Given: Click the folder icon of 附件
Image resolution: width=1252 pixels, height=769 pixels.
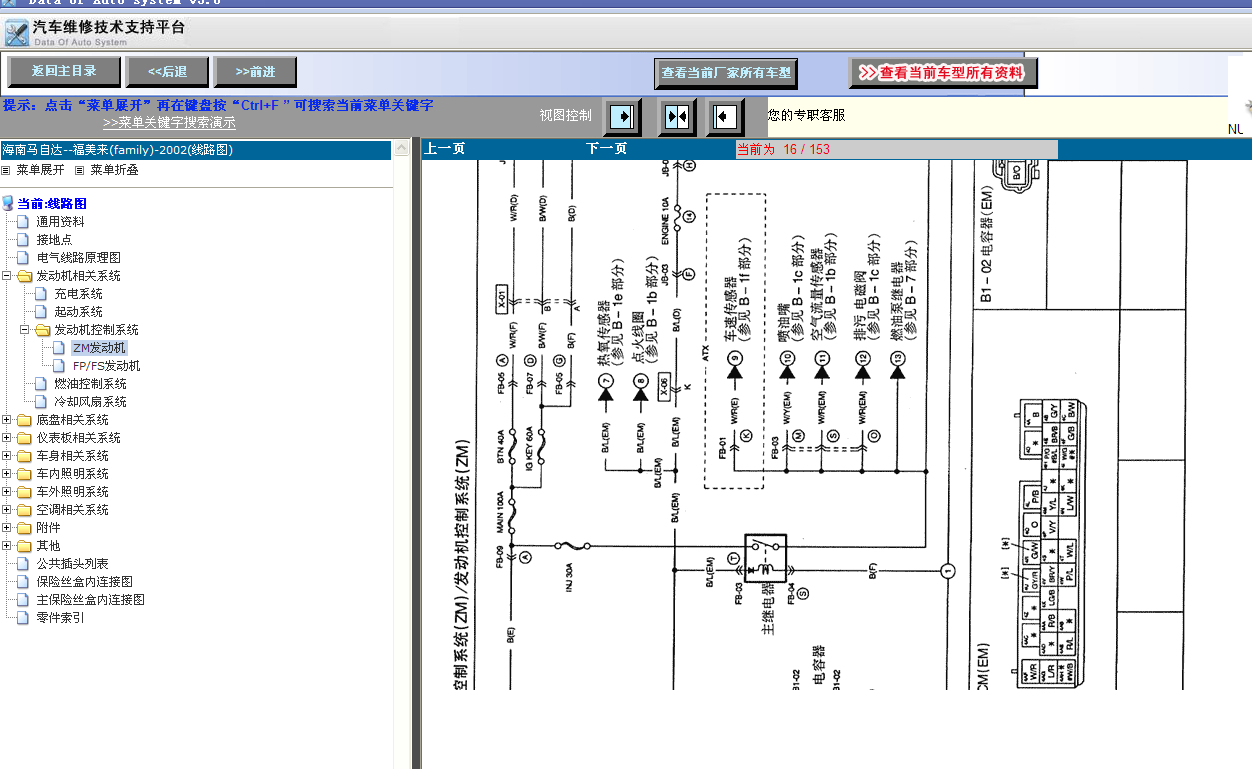Looking at the screenshot, I should point(24,528).
